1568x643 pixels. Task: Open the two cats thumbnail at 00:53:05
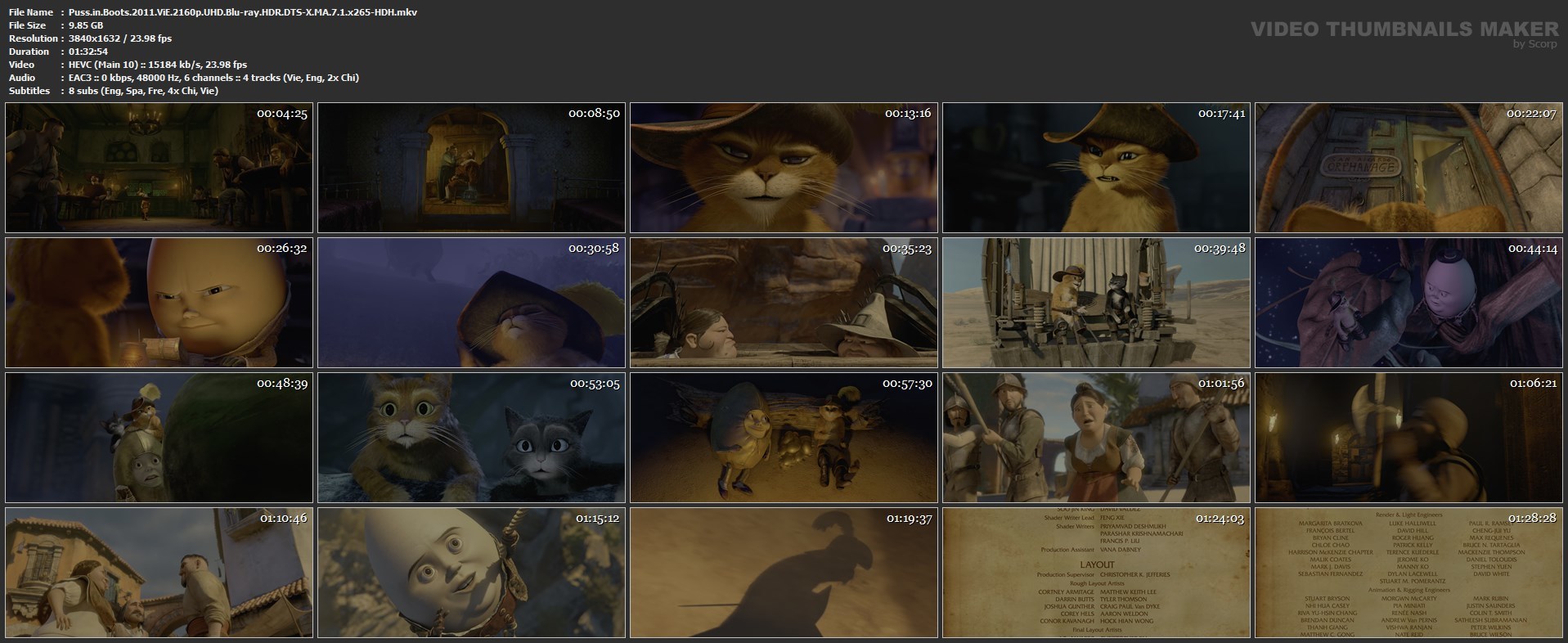point(471,438)
